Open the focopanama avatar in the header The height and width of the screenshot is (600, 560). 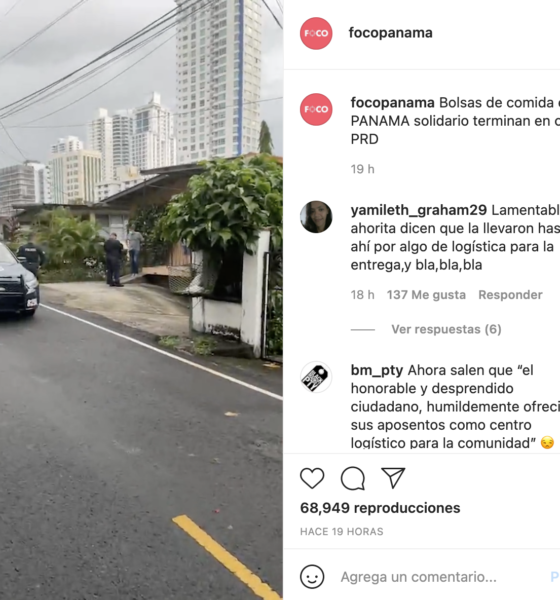[x=316, y=33]
